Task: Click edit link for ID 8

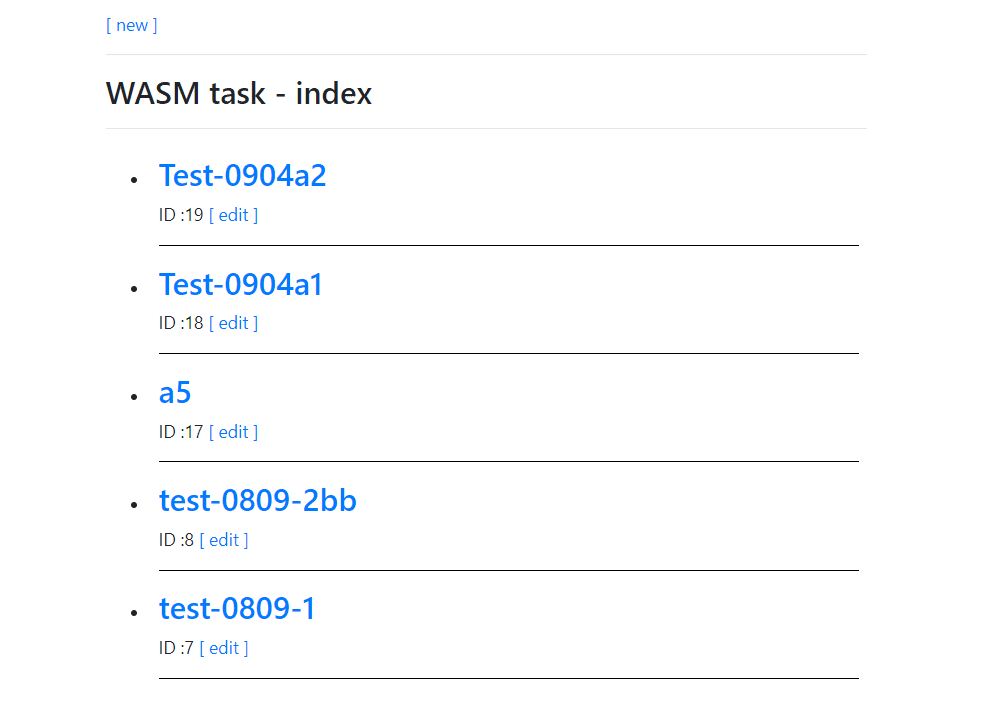Action: click(224, 540)
